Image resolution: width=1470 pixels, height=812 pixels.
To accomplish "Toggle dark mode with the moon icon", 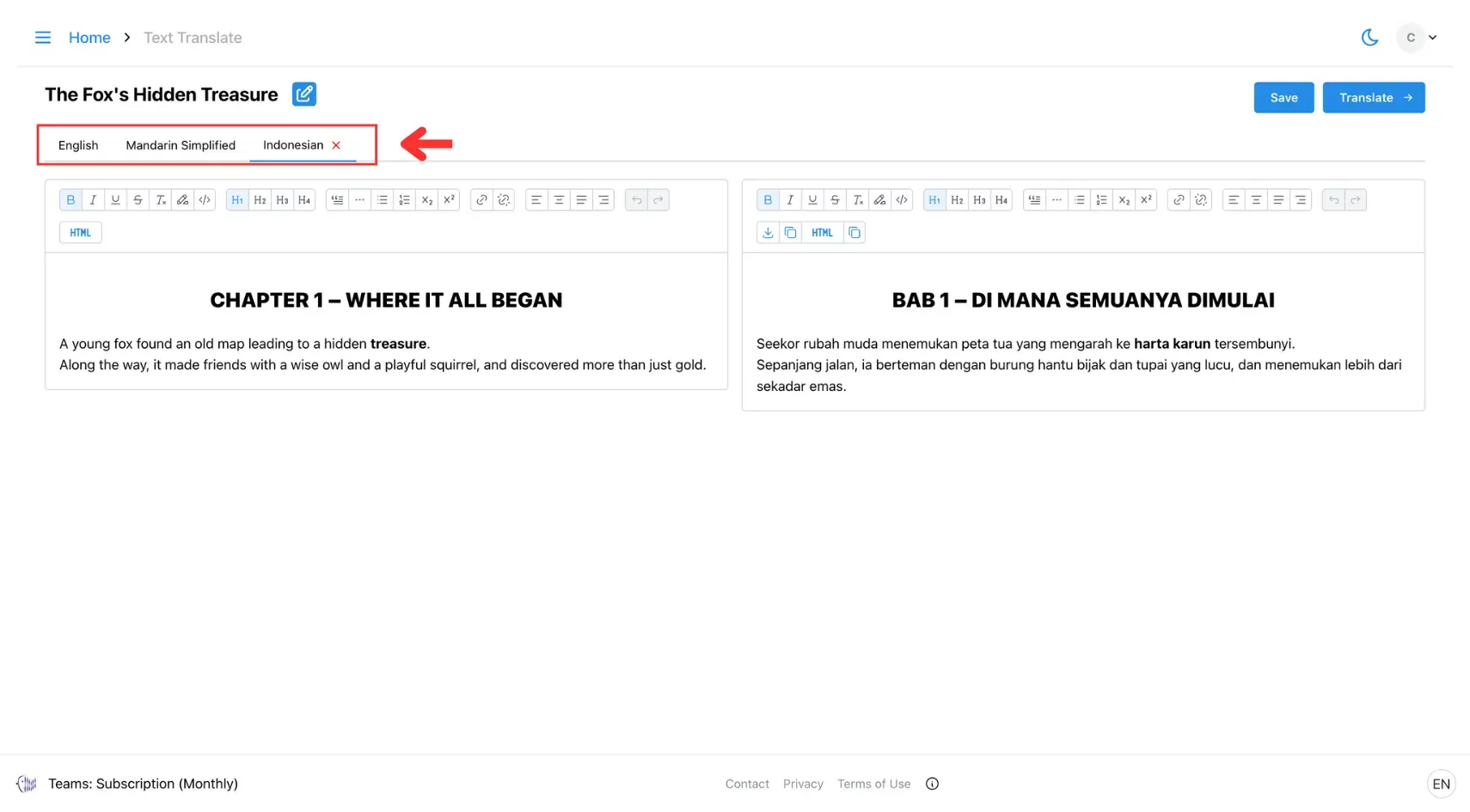I will pos(1369,38).
